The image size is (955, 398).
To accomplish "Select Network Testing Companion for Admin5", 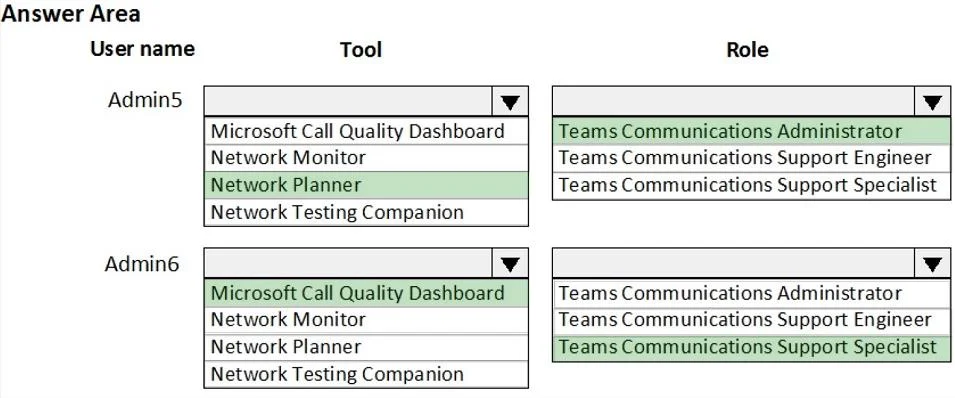I will click(366, 212).
